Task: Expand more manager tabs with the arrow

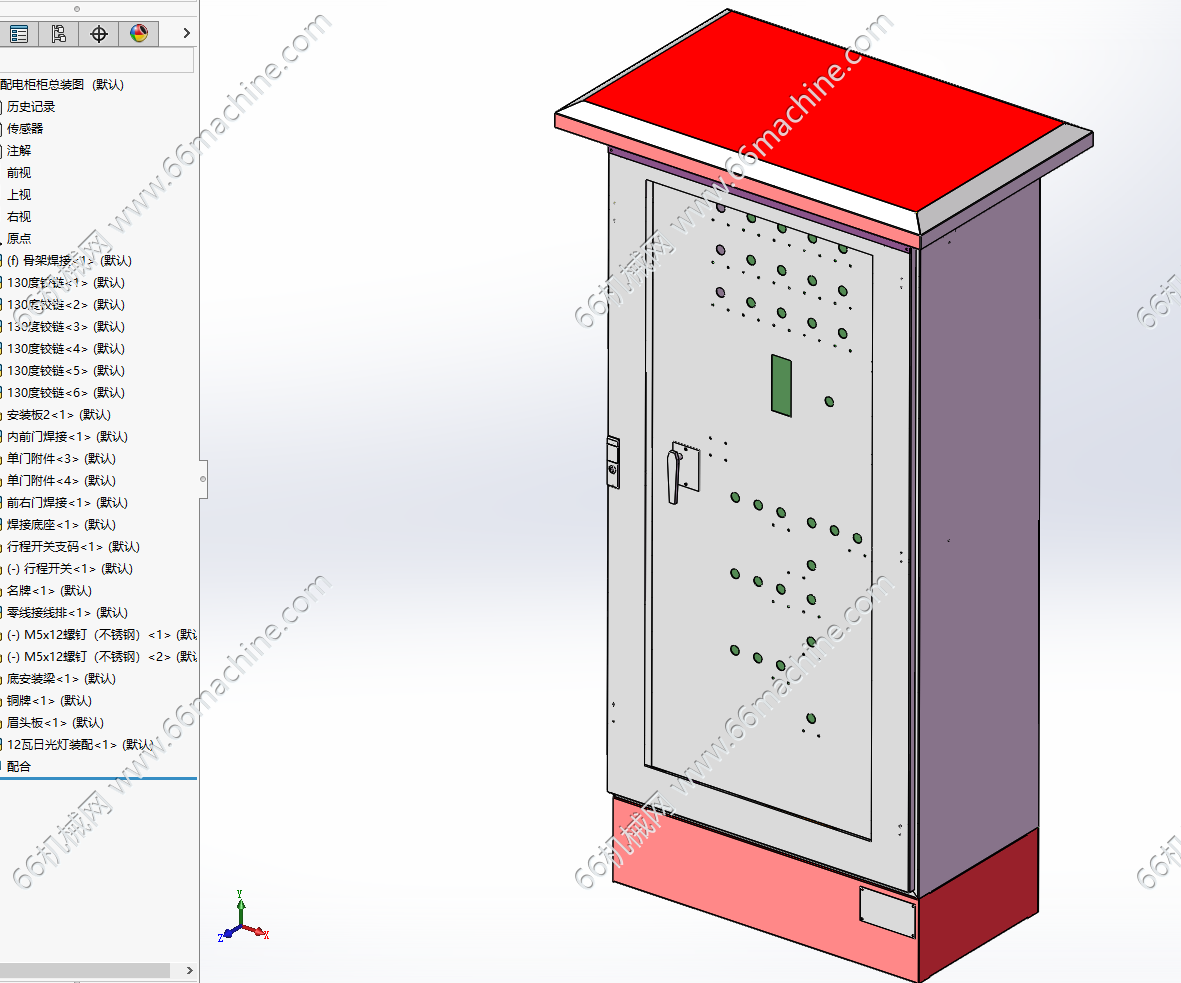Action: click(186, 33)
